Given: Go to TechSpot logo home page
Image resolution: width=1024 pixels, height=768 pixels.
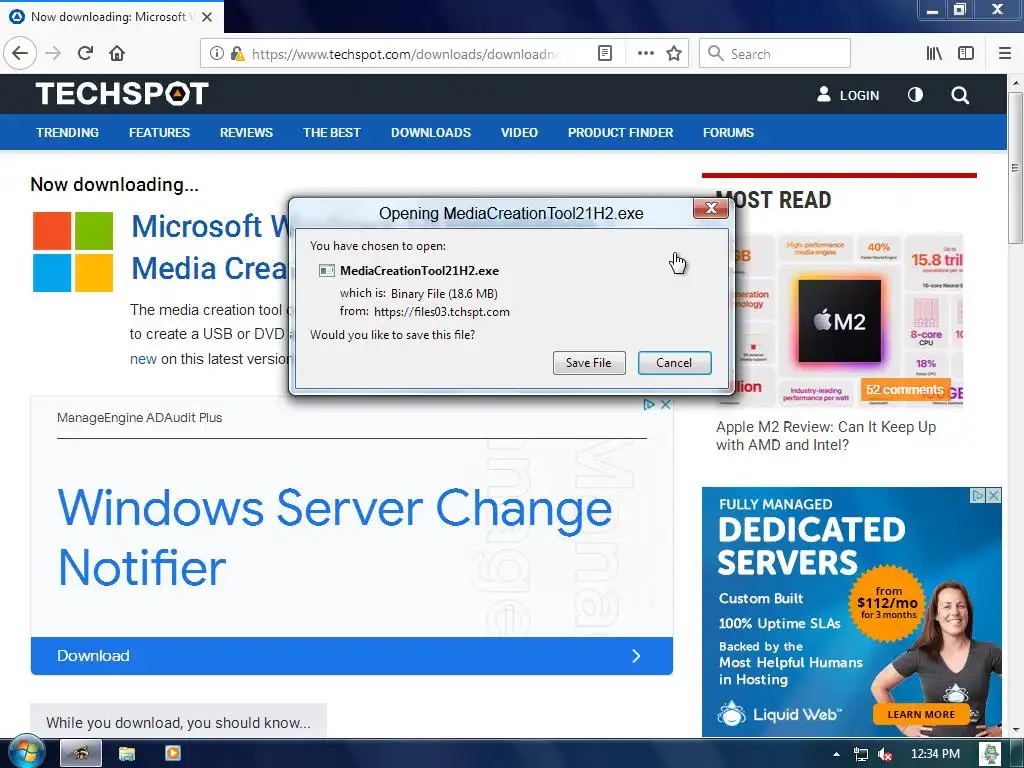Looking at the screenshot, I should [x=122, y=94].
